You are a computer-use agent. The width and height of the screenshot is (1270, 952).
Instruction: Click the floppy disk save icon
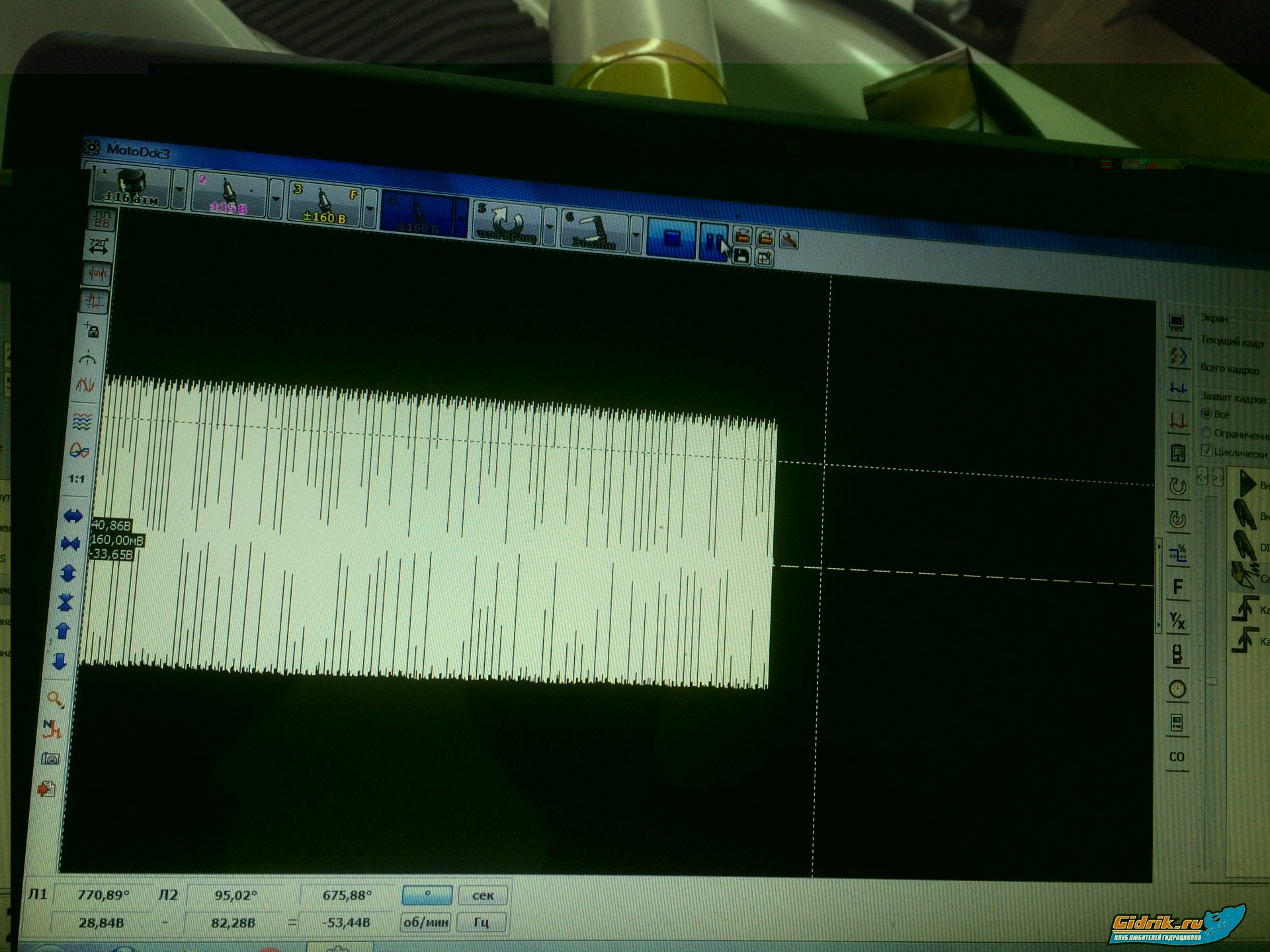coord(741,257)
